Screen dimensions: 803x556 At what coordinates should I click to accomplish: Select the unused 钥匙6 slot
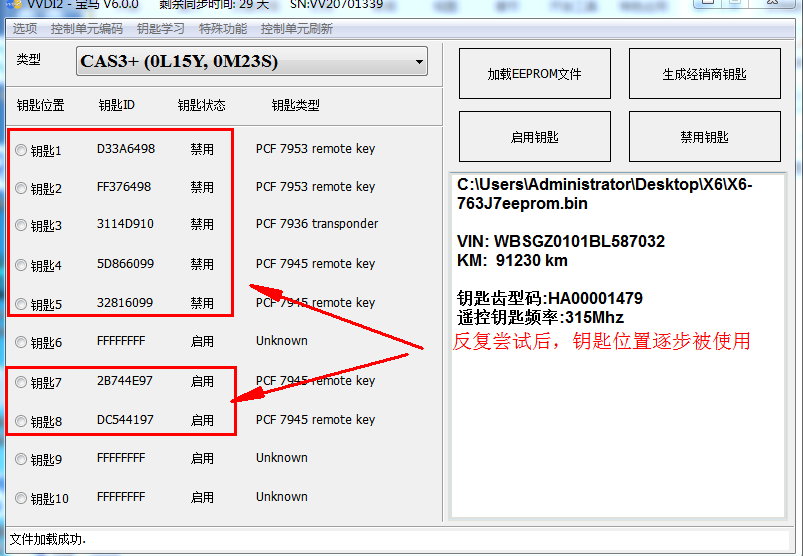coord(21,343)
